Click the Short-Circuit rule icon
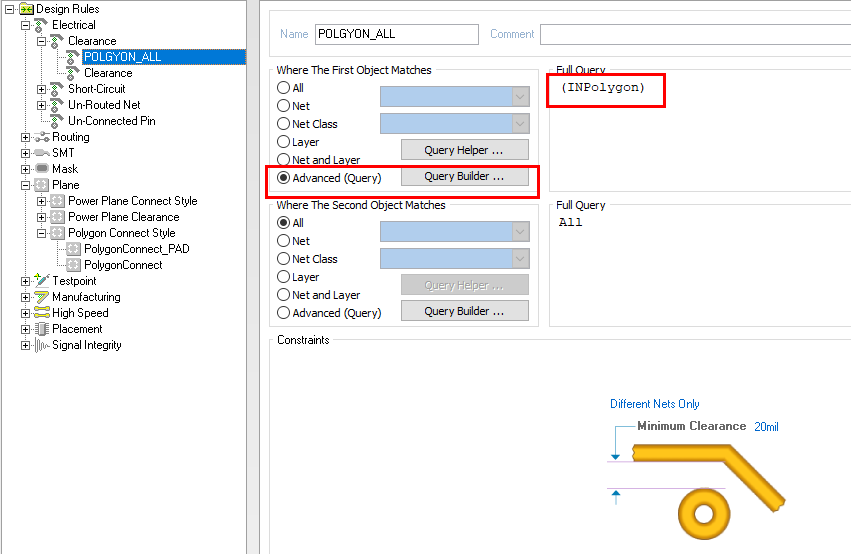Image resolution: width=851 pixels, height=554 pixels. [x=57, y=89]
